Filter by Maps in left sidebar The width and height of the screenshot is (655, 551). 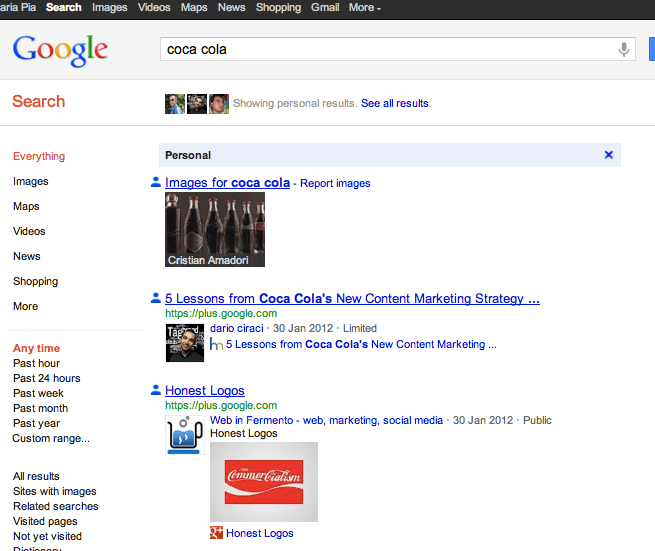[x=26, y=206]
